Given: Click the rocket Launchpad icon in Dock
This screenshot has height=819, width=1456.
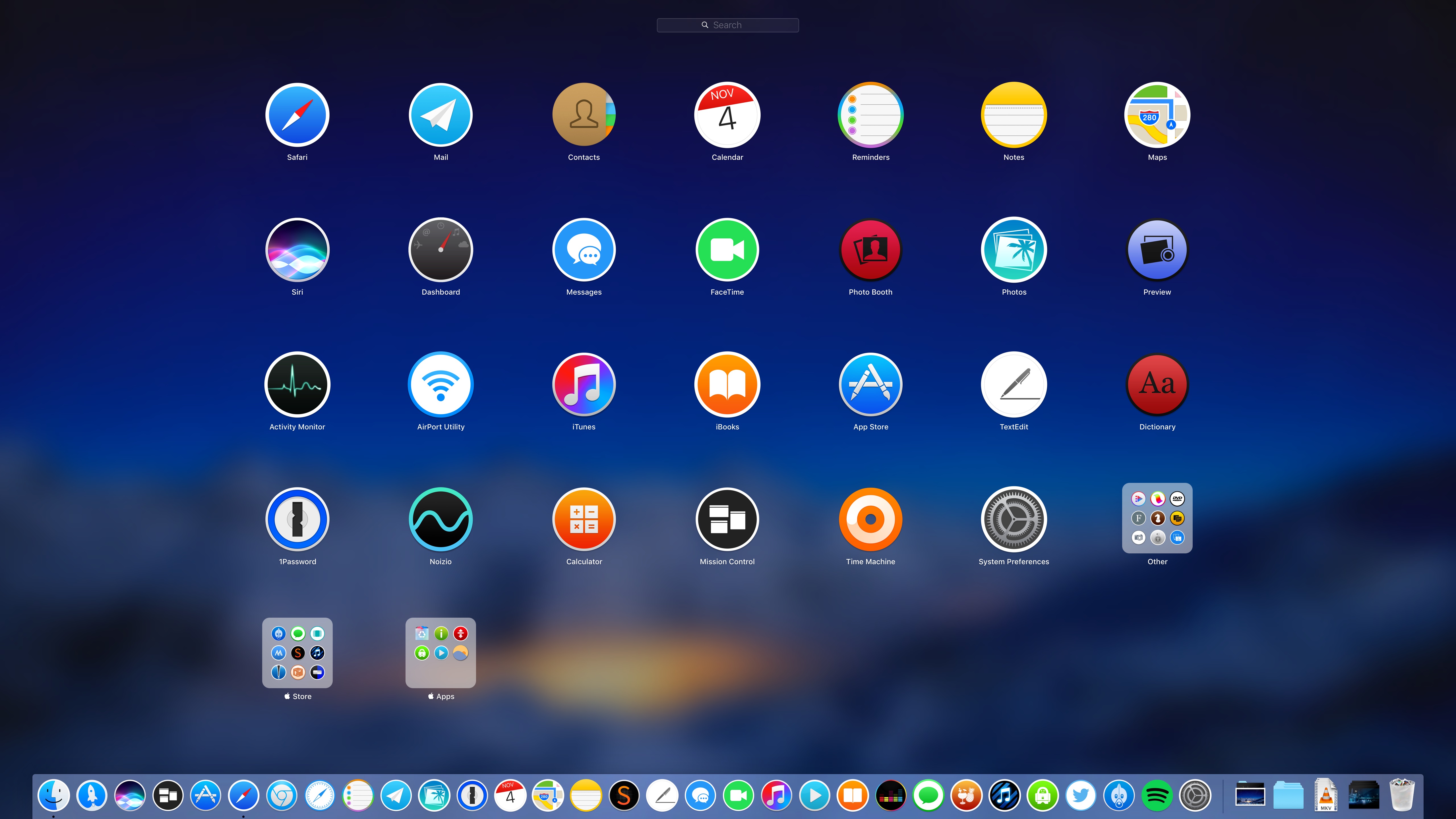Looking at the screenshot, I should (92, 795).
